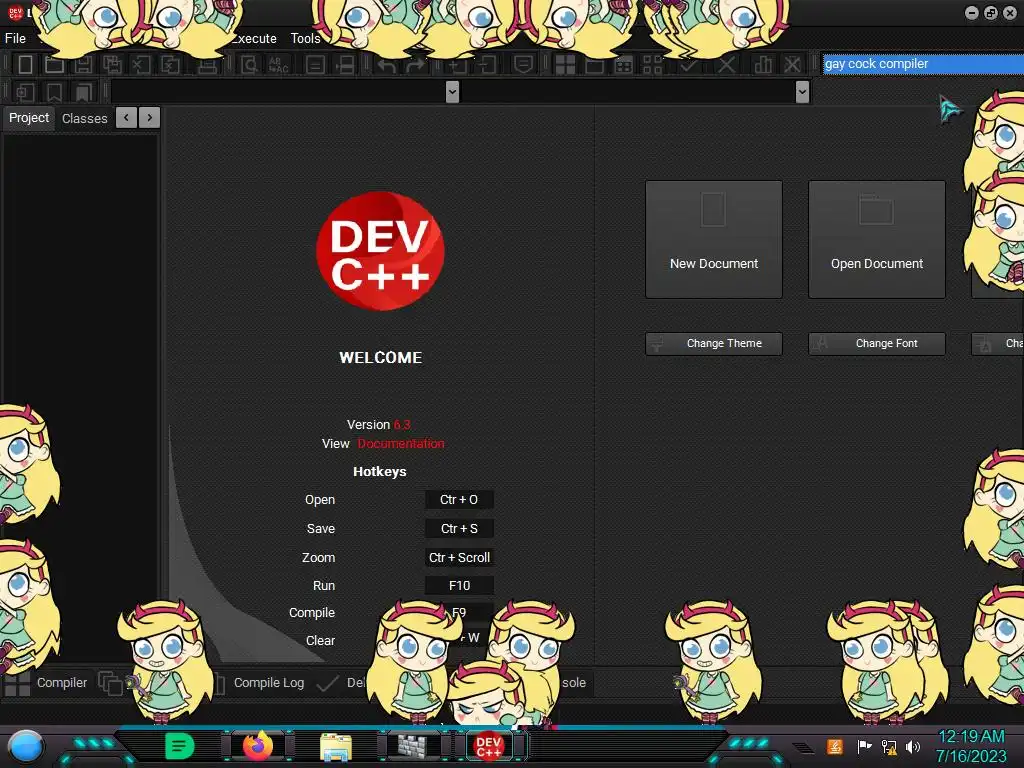Viewport: 1024px width, 768px height.
Task: Click the Save All toolbar icon
Action: (x=112, y=65)
